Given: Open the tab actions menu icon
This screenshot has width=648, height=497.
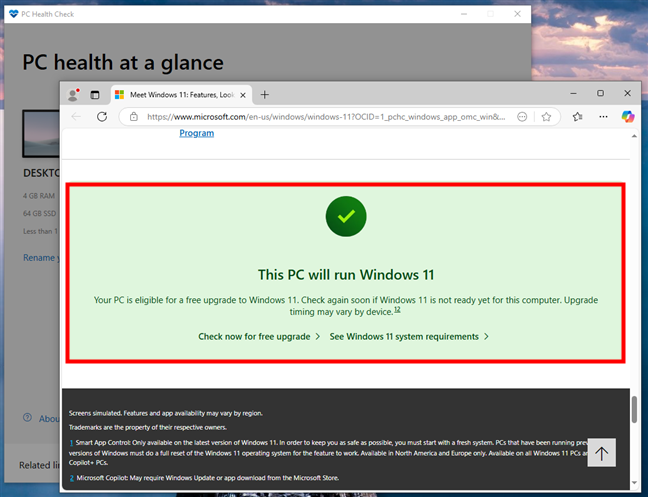Looking at the screenshot, I should point(95,95).
